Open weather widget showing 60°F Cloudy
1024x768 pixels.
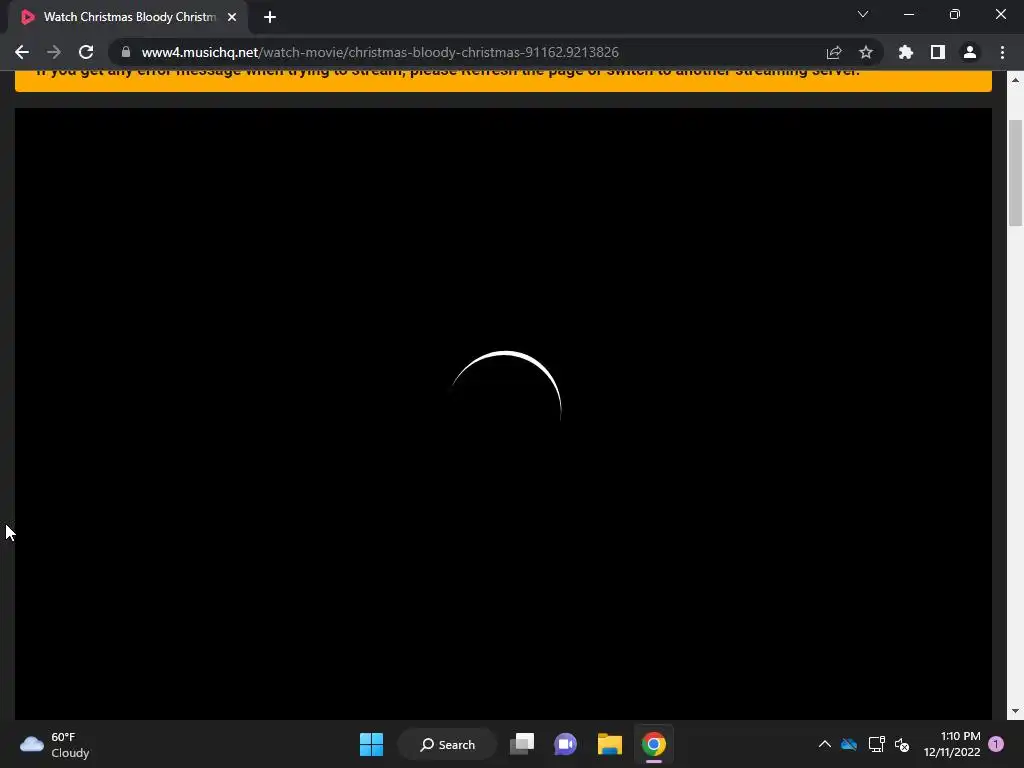(55, 744)
